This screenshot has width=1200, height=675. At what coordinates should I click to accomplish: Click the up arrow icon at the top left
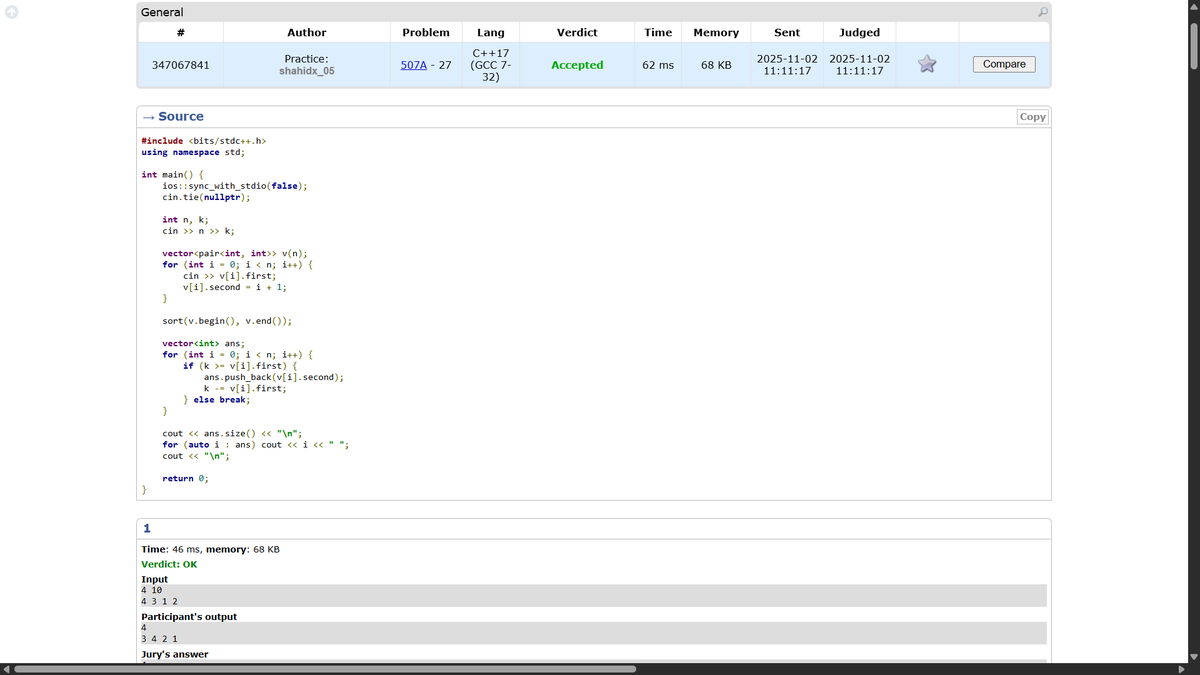12,13
